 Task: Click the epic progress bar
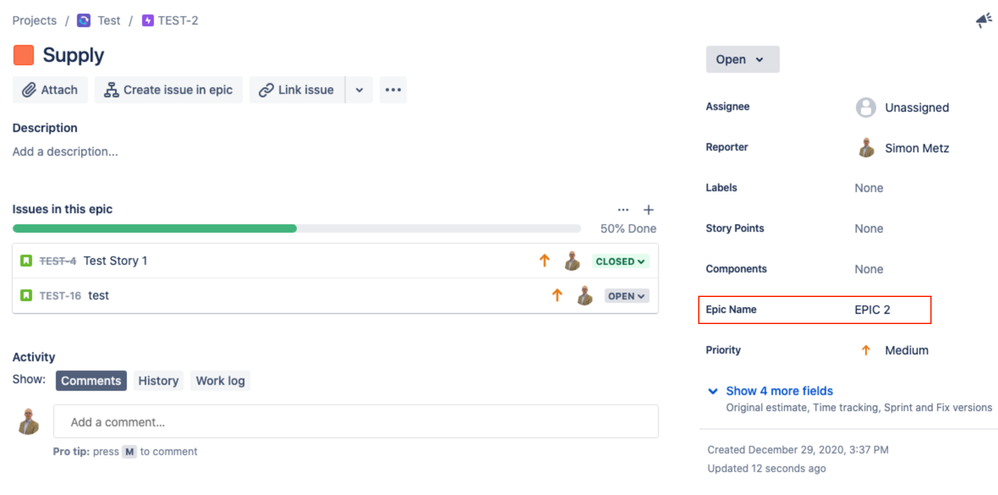point(297,228)
